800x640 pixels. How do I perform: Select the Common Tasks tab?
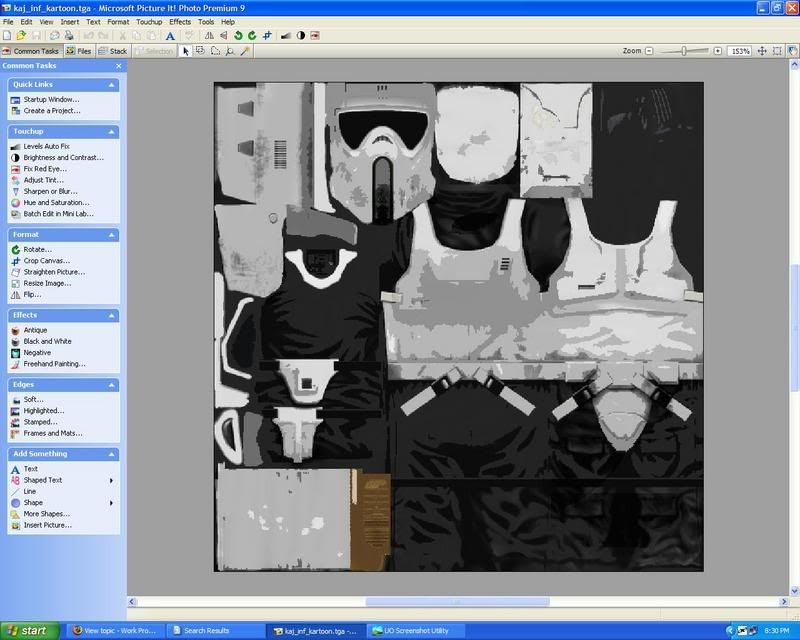pos(31,51)
